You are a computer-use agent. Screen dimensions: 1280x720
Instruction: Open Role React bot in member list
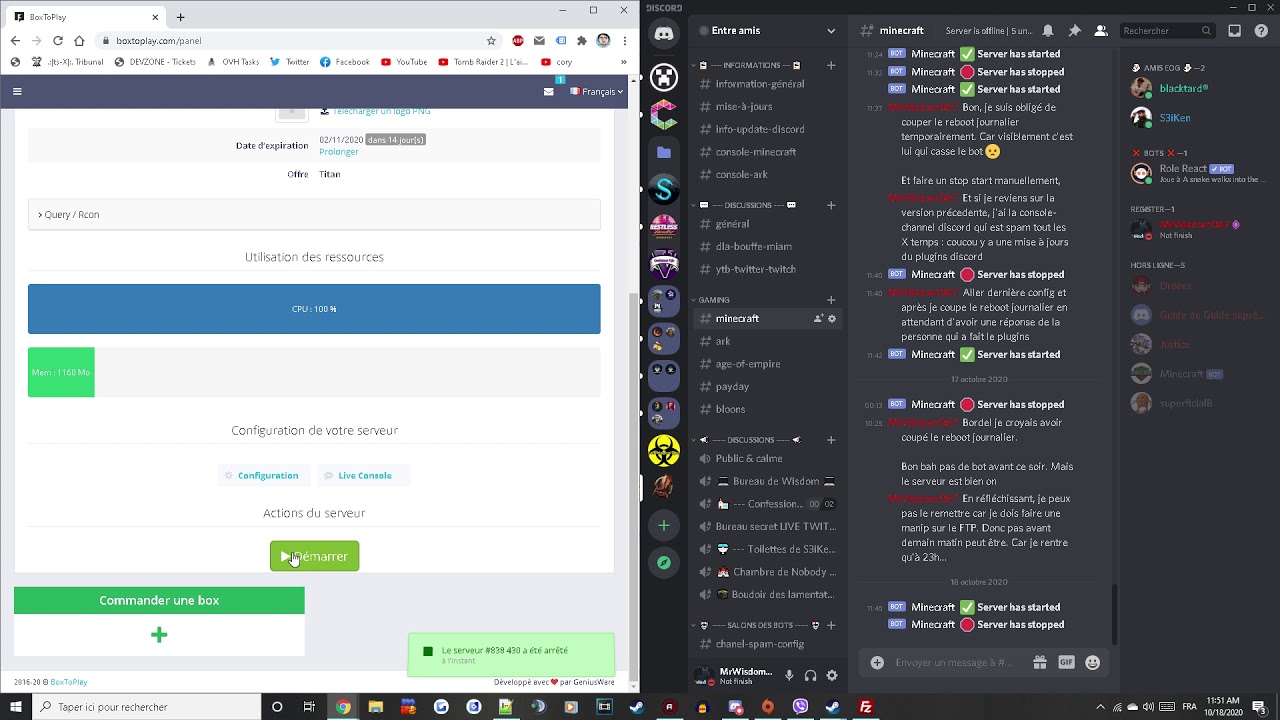(1198, 174)
